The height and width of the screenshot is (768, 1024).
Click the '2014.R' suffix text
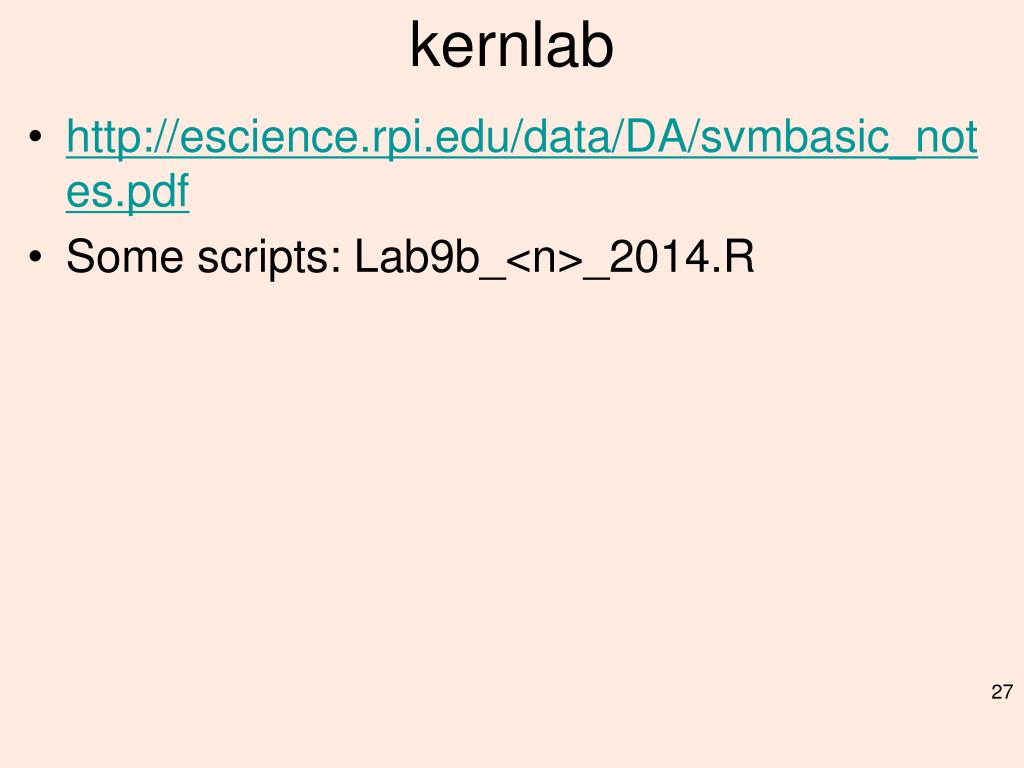pos(681,257)
